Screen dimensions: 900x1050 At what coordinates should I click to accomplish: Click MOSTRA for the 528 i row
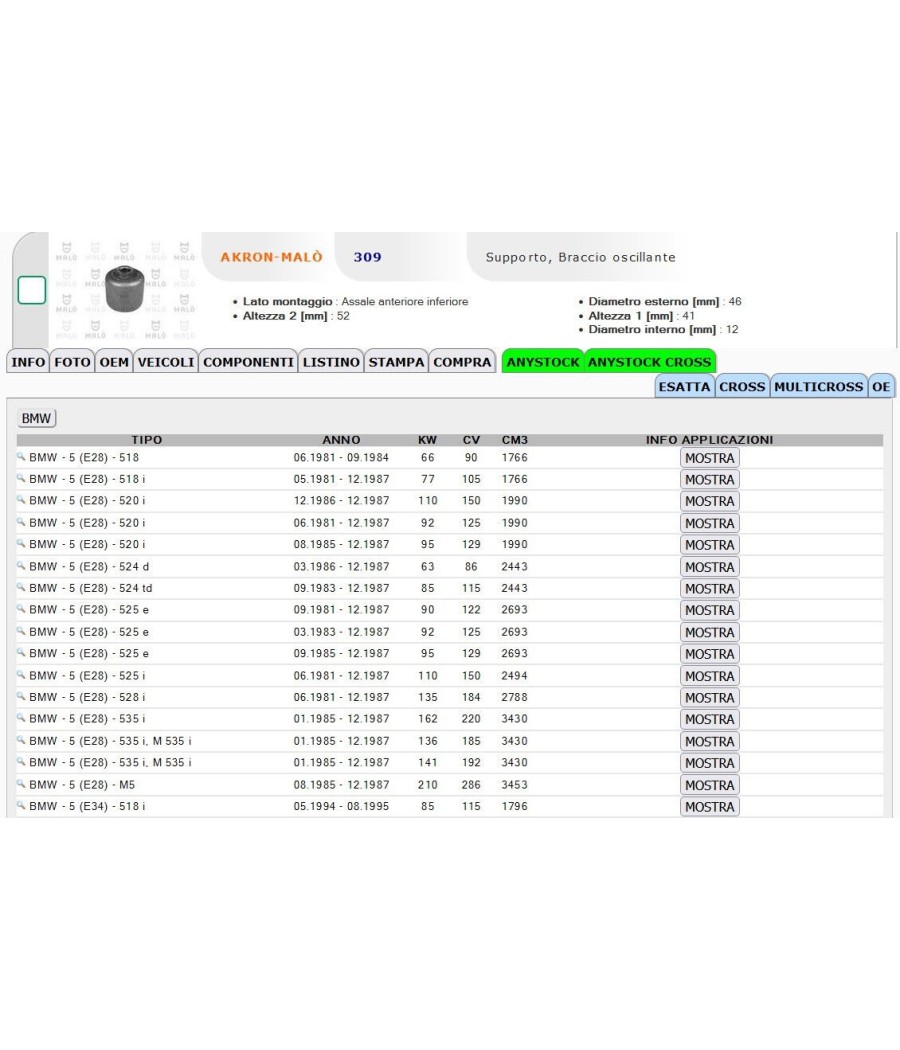point(710,698)
